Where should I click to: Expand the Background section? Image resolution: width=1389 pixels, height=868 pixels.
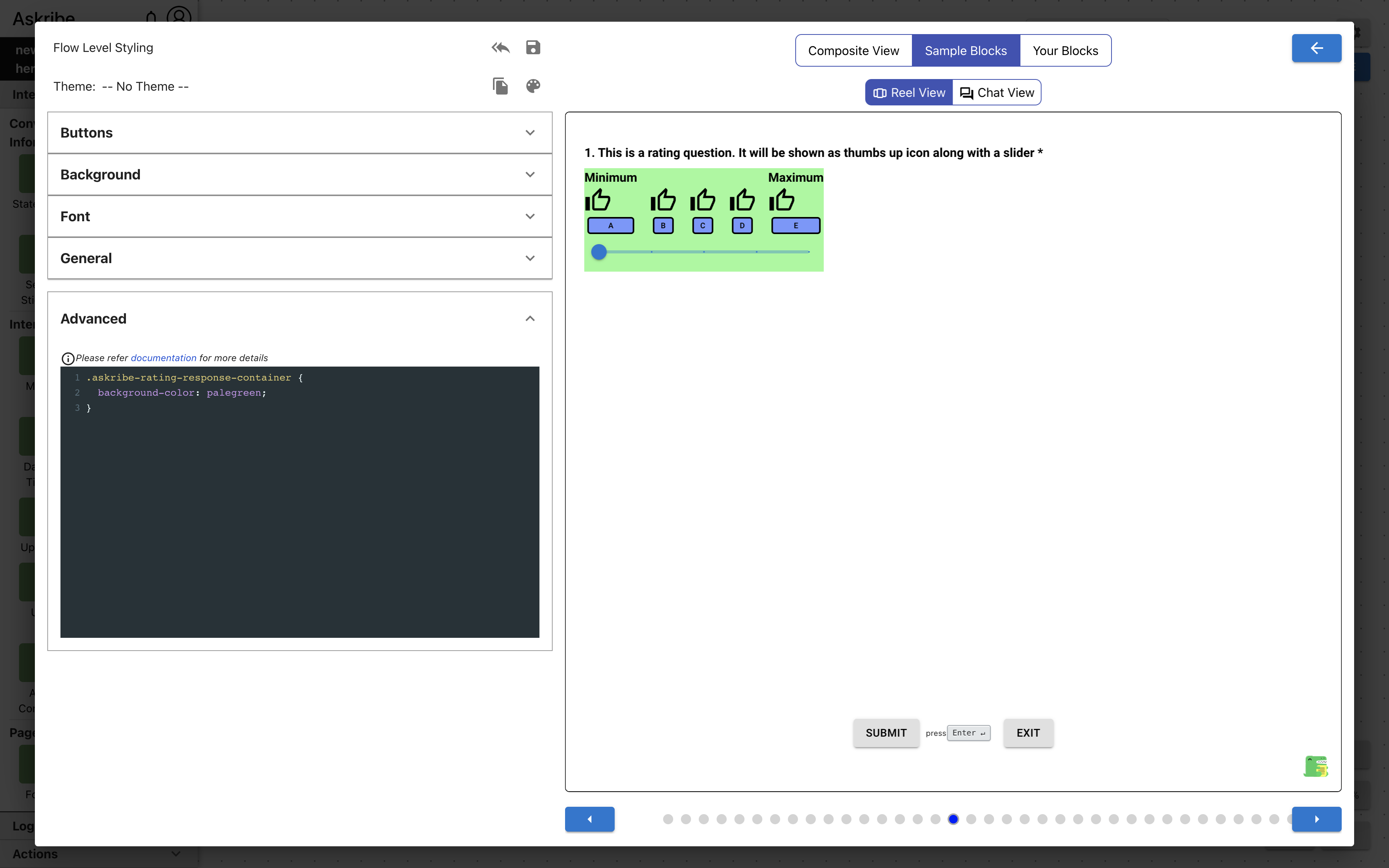[x=300, y=174]
